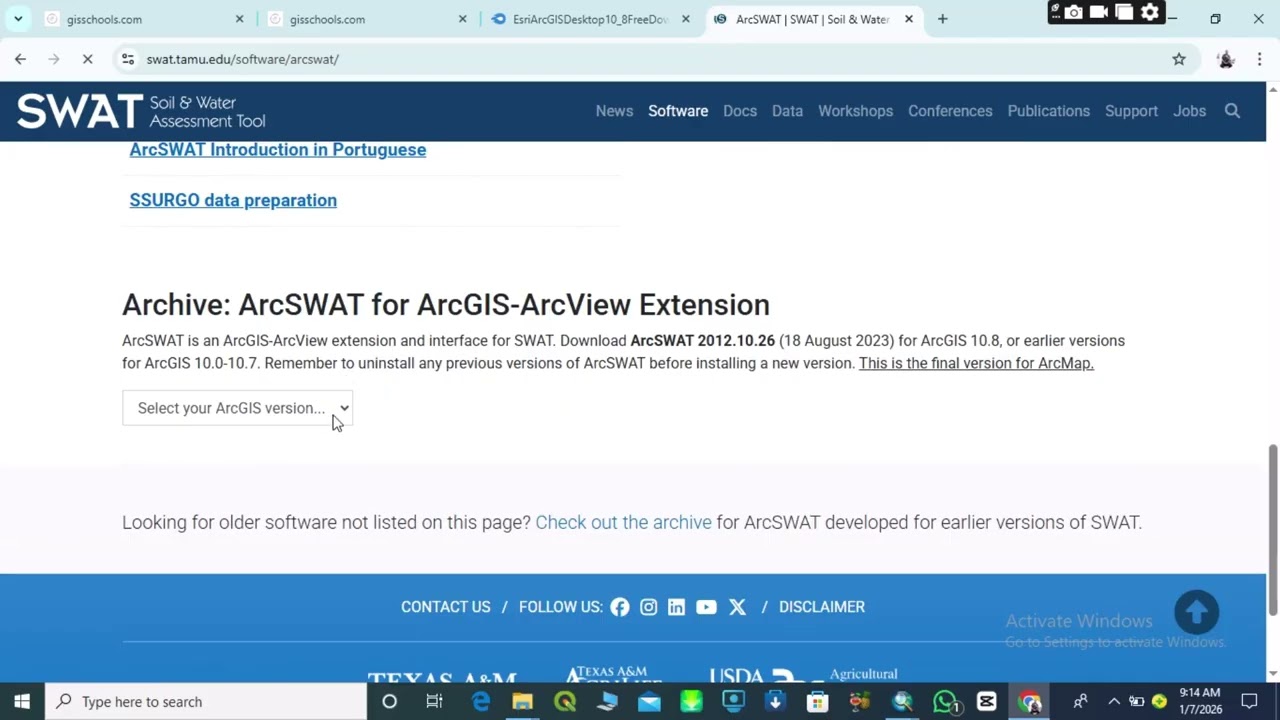Open the Support menu item

click(x=1131, y=111)
